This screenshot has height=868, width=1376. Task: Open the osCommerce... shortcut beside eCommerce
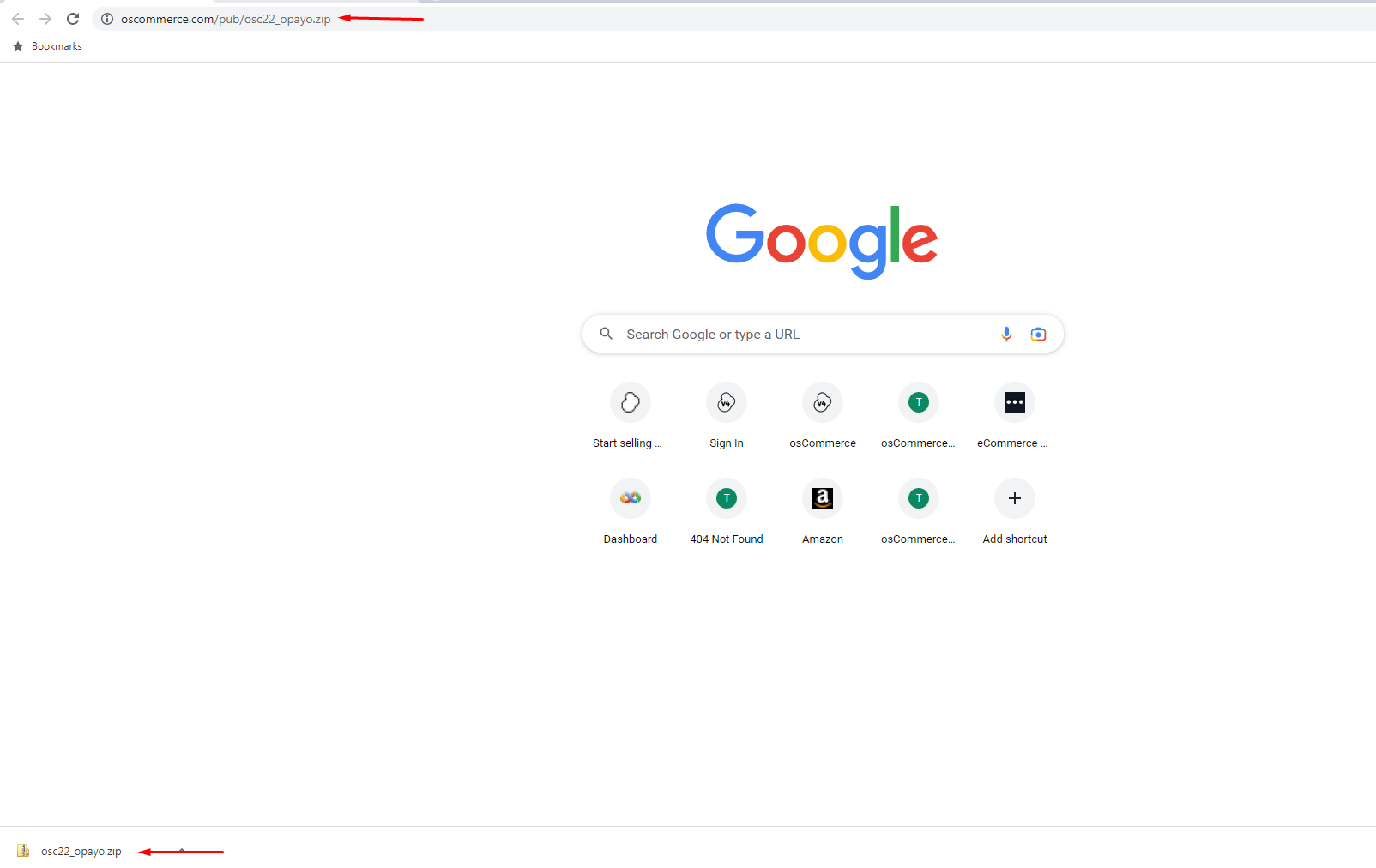(919, 416)
